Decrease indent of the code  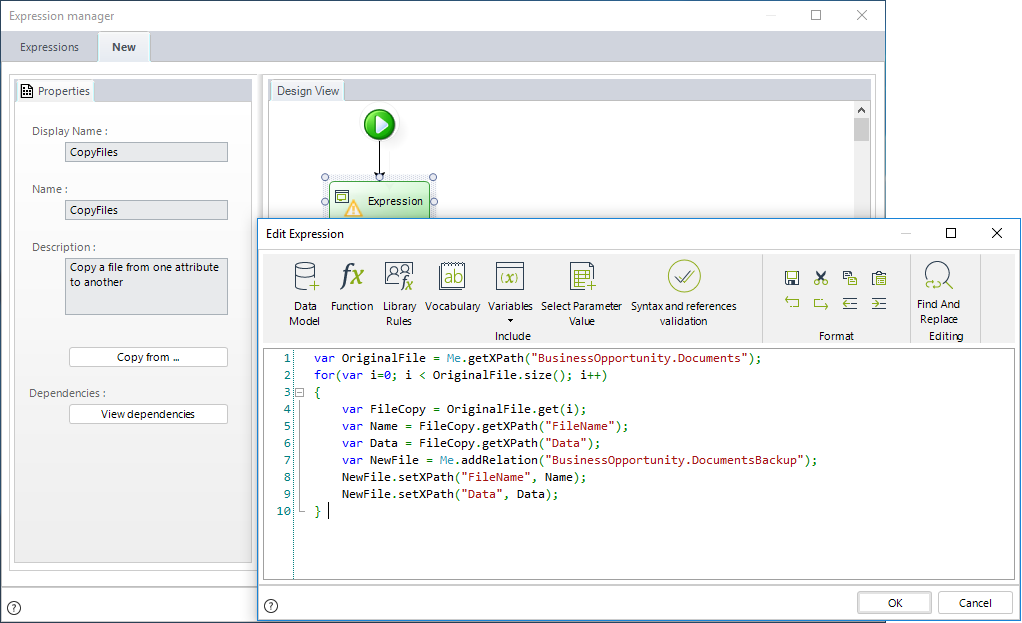pyautogui.click(x=849, y=303)
